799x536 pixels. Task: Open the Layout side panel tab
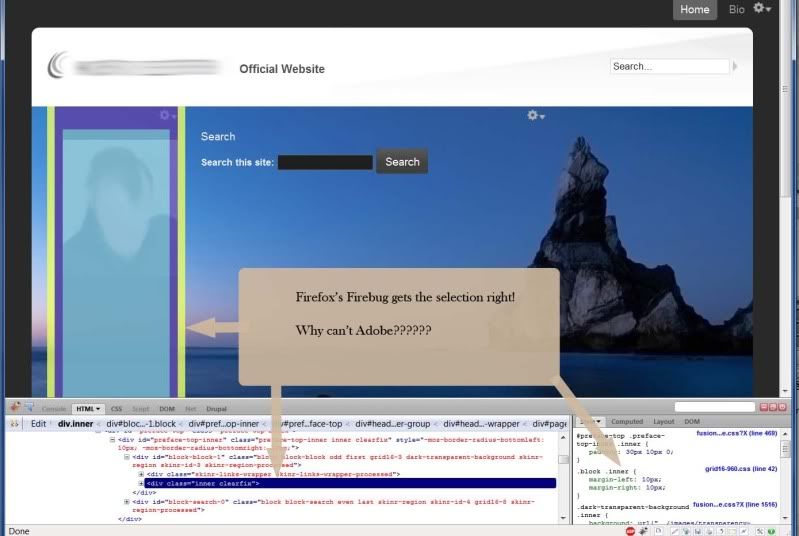click(x=663, y=422)
